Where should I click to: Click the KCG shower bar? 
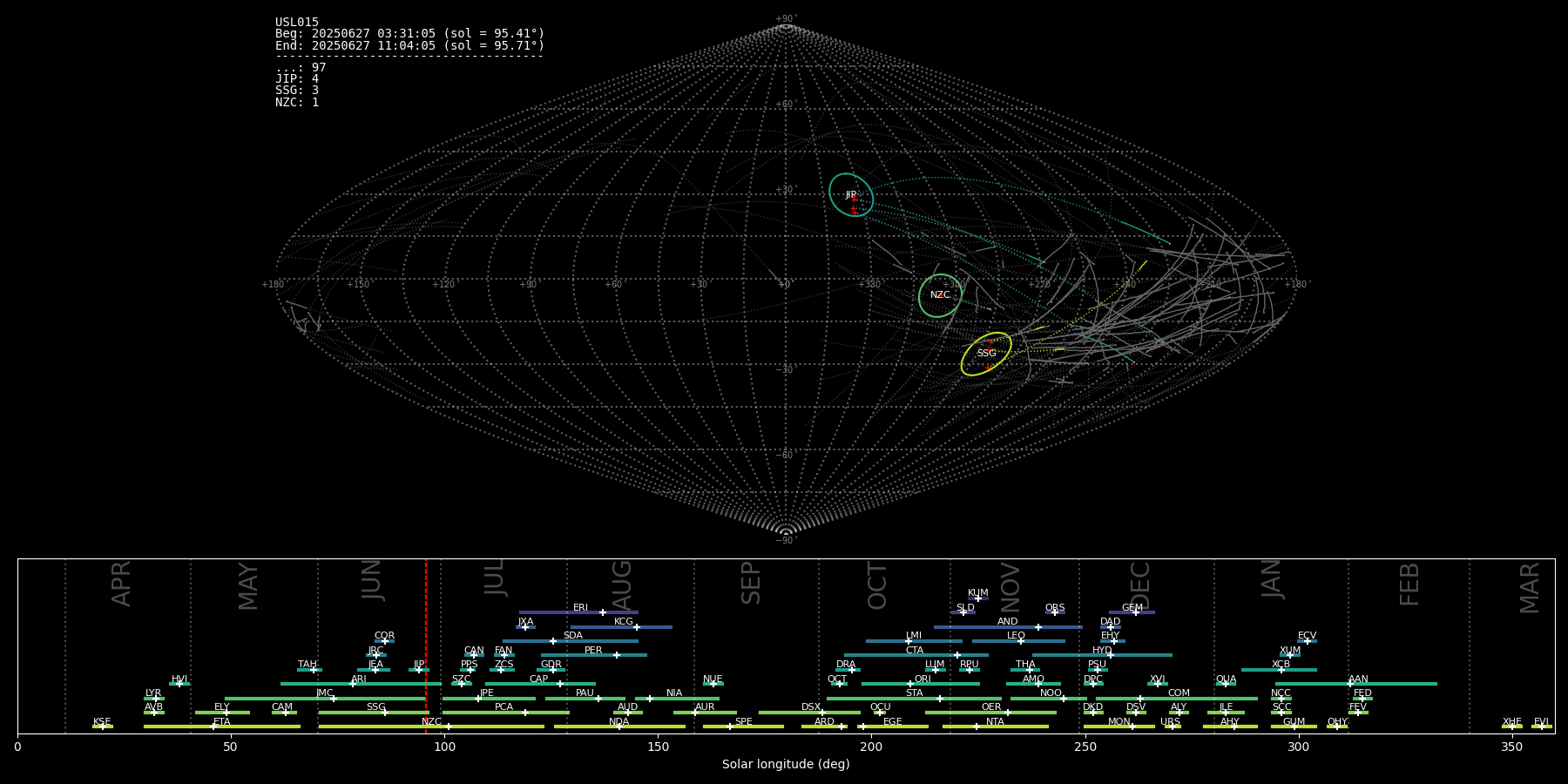point(621,626)
